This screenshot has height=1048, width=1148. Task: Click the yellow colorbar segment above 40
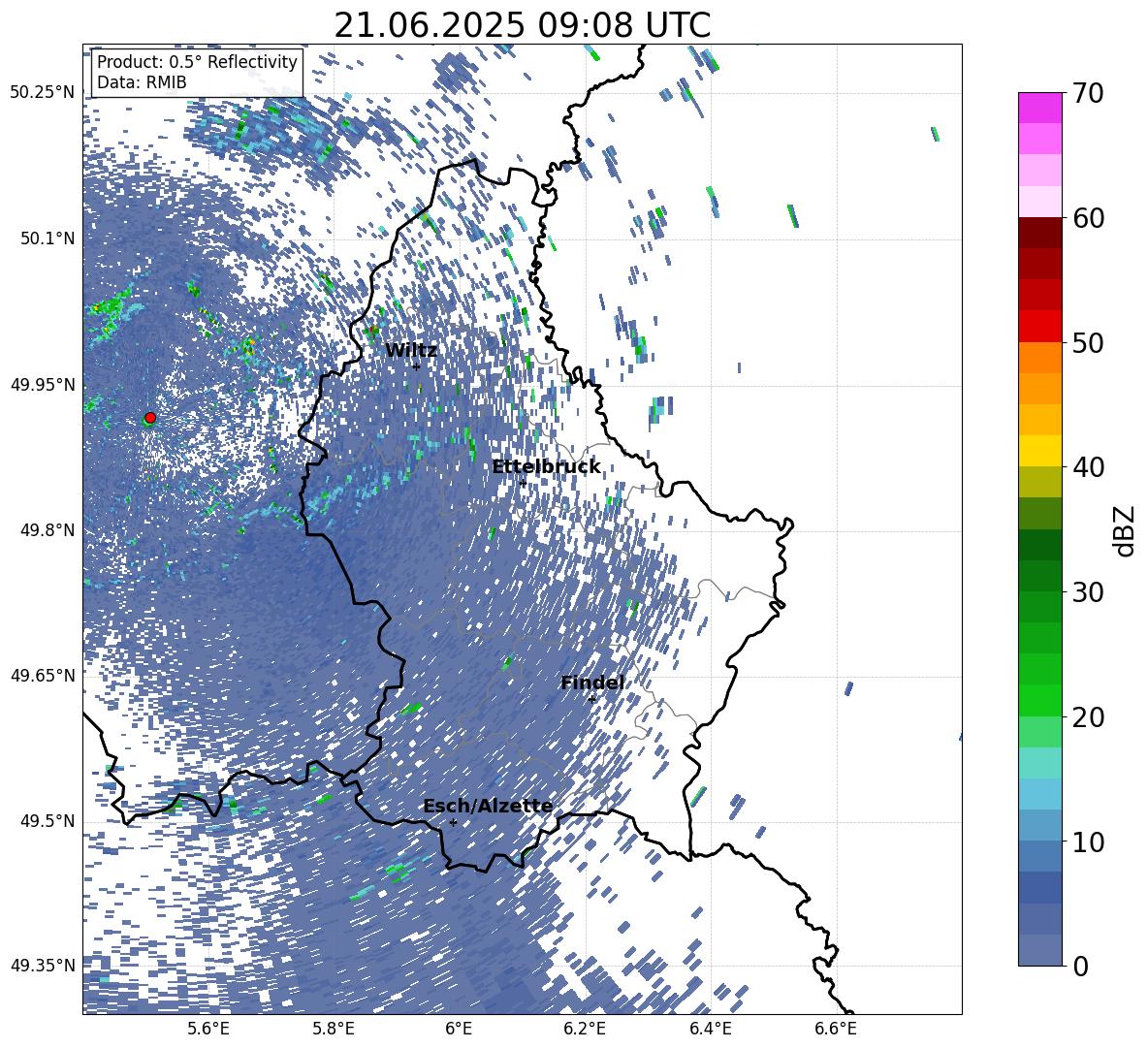tap(1039, 451)
